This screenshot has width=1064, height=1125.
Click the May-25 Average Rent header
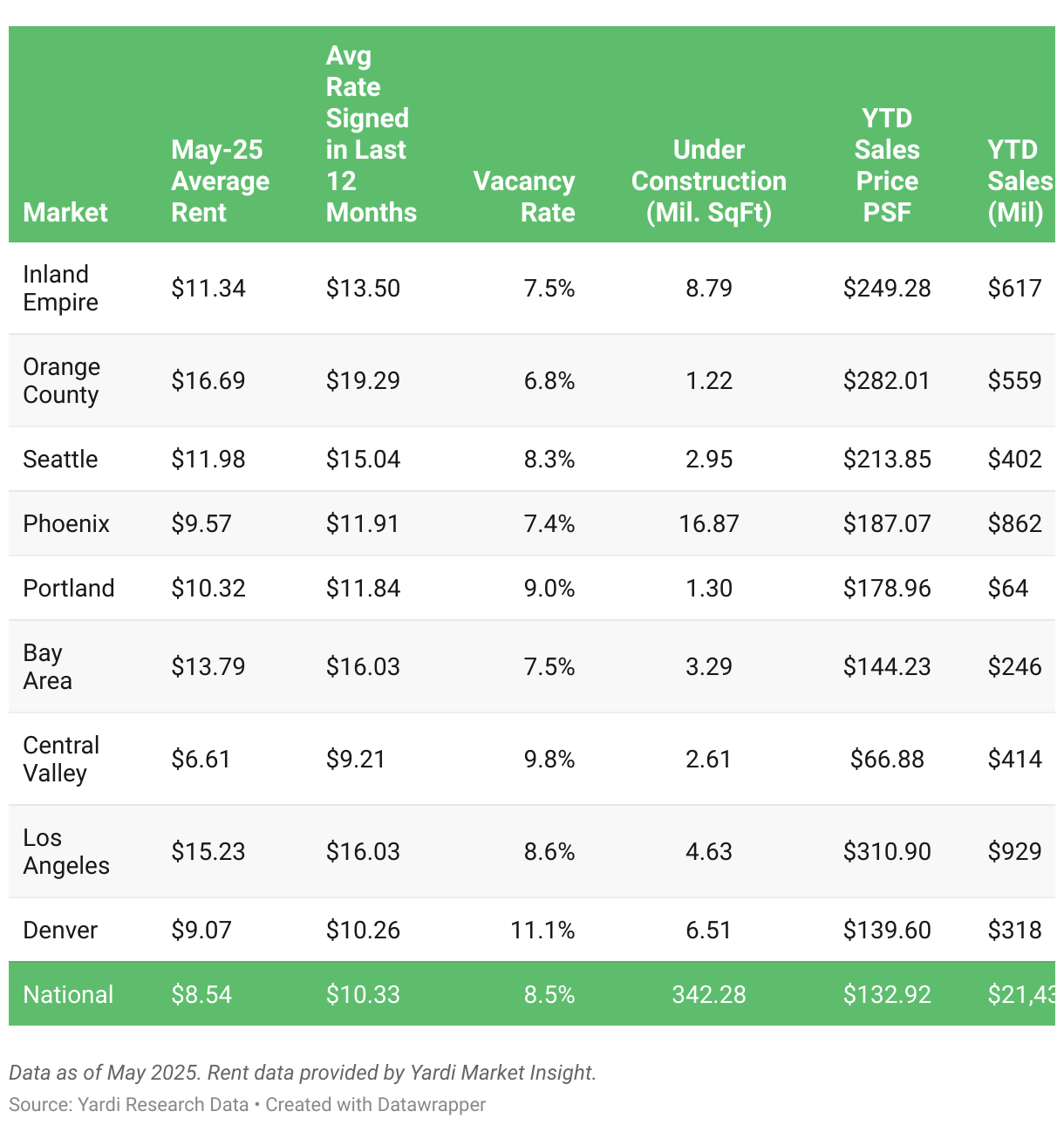tap(220, 181)
